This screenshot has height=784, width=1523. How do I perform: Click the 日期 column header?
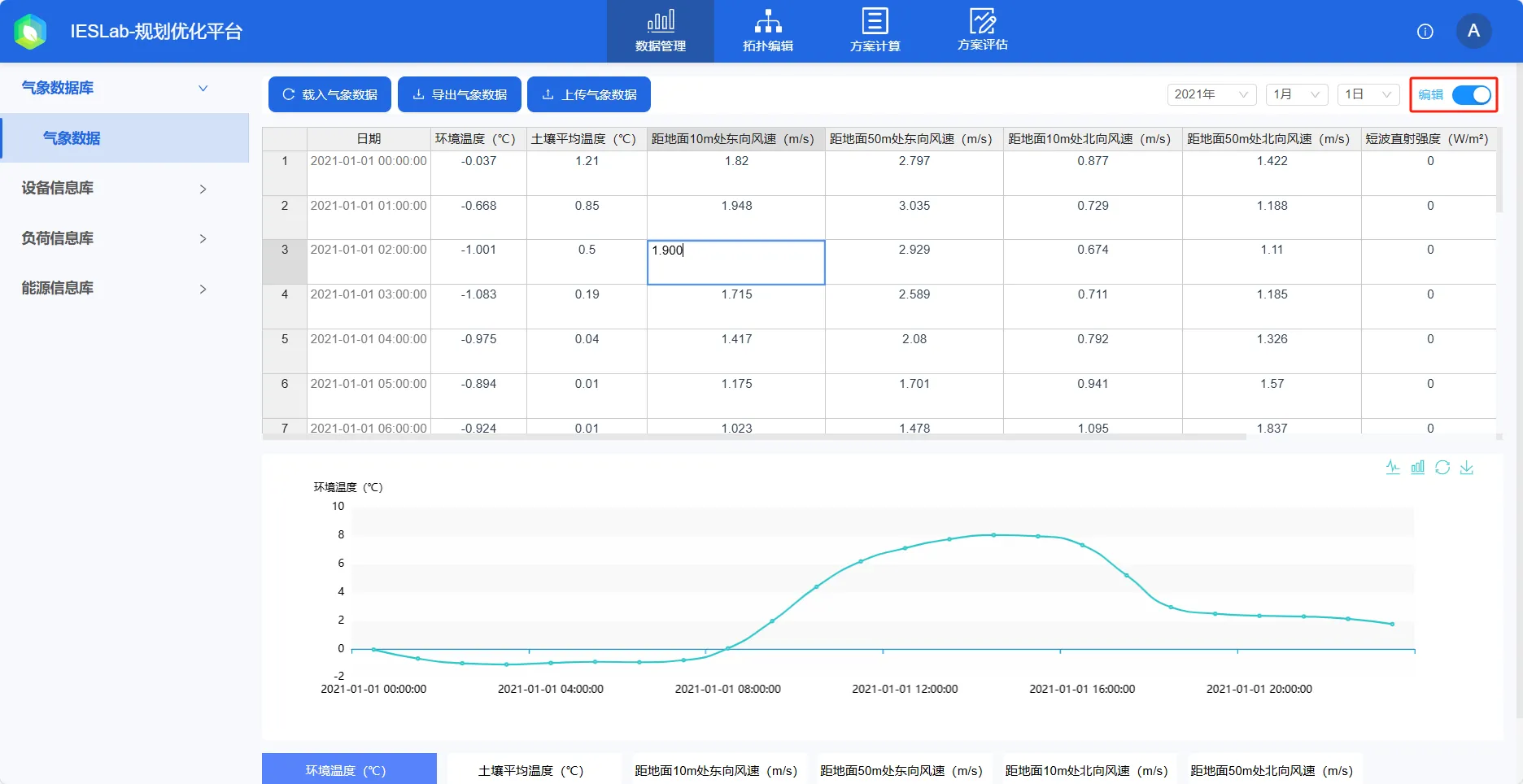pos(369,139)
